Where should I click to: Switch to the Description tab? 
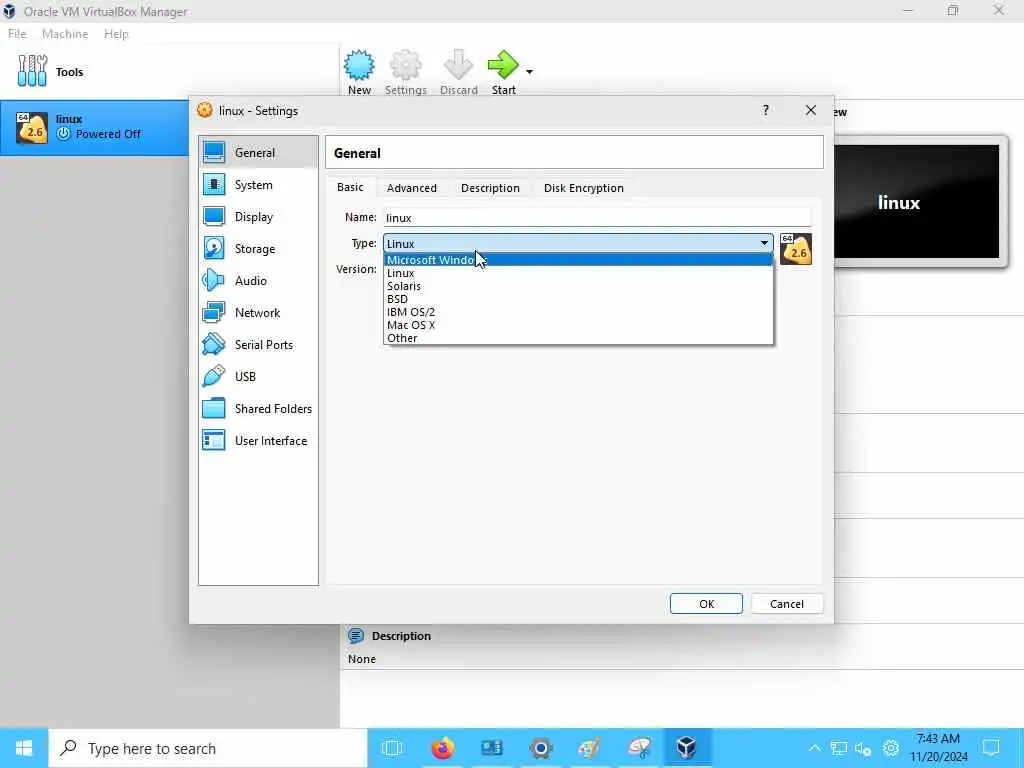point(490,188)
